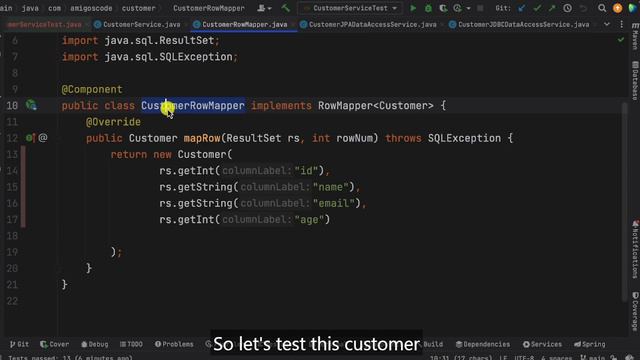Expand the profiler options dropdown arrow
The width and height of the screenshot is (640, 360).
tap(468, 8)
